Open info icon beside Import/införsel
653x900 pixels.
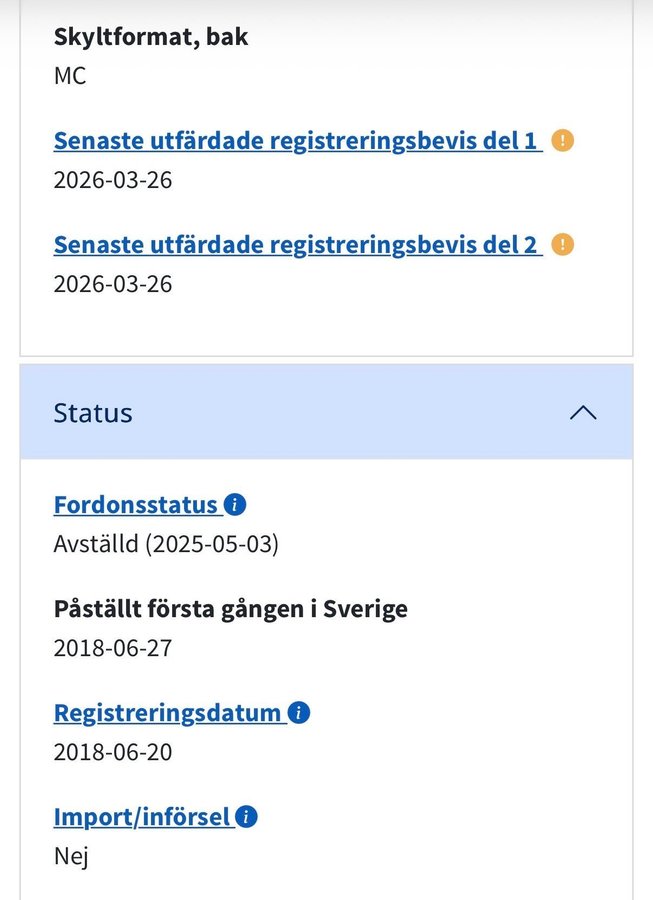click(x=247, y=817)
